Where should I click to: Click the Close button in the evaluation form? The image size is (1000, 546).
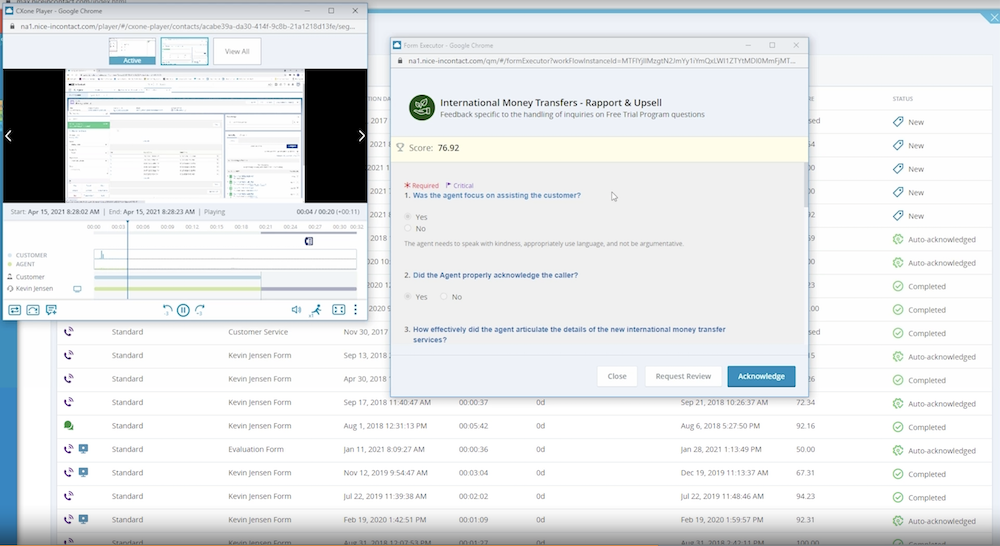pos(617,376)
